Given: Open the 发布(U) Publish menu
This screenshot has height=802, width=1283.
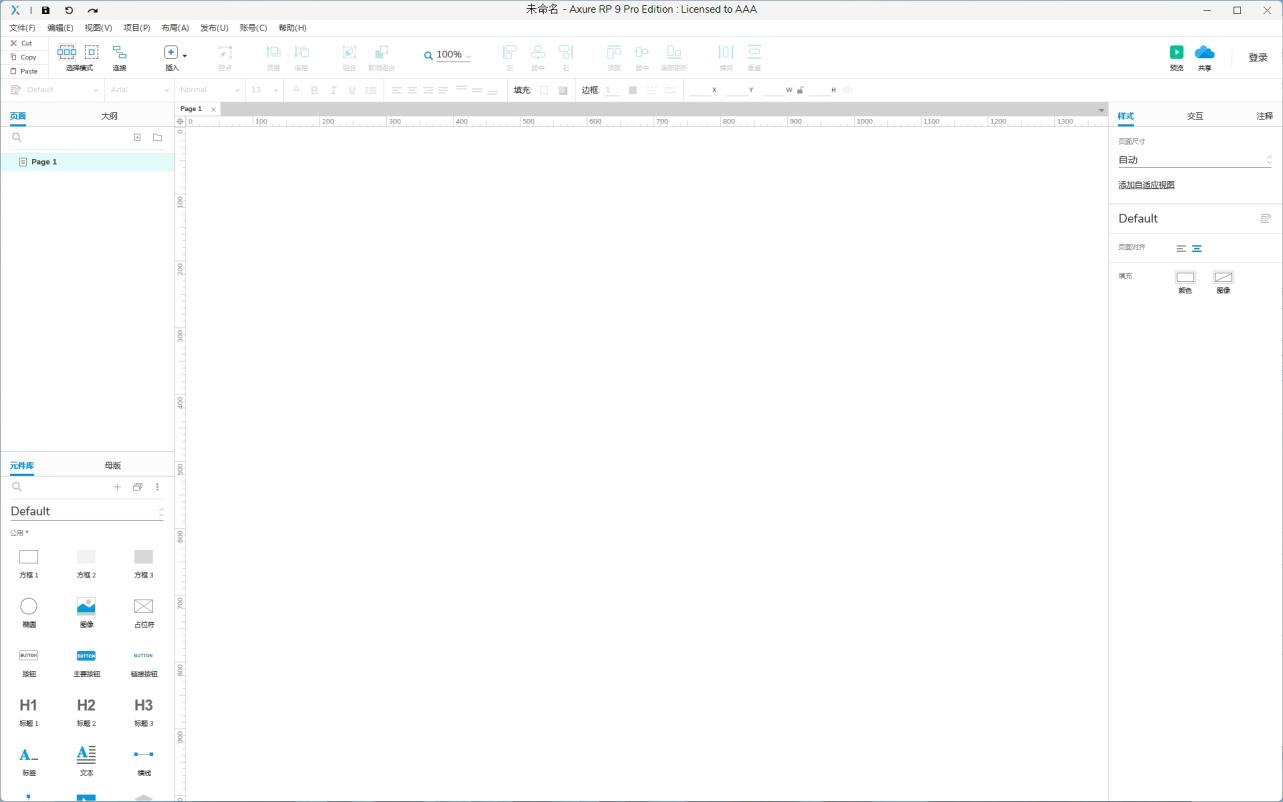Looking at the screenshot, I should (214, 28).
